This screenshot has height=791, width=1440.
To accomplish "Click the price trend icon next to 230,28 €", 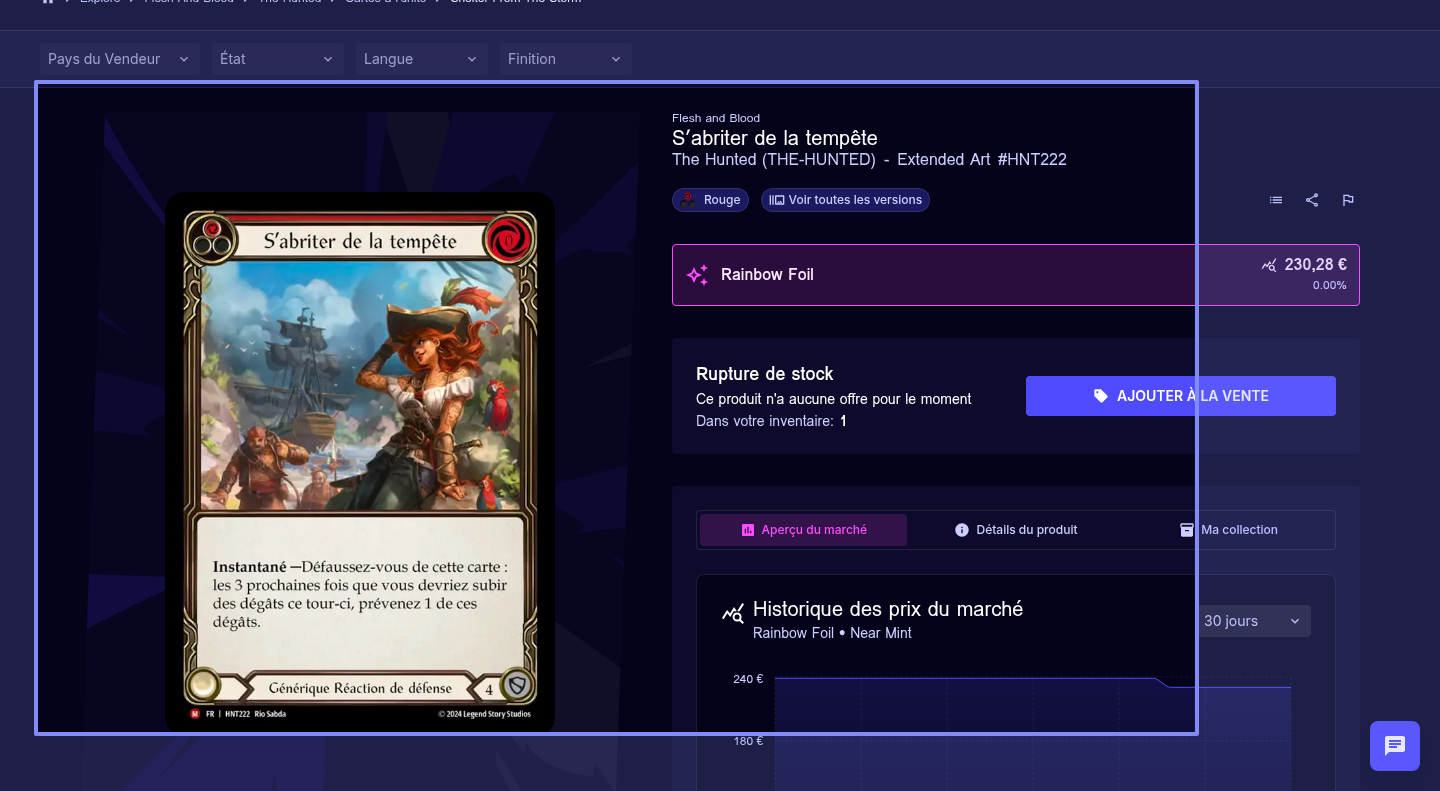I will (x=1269, y=265).
